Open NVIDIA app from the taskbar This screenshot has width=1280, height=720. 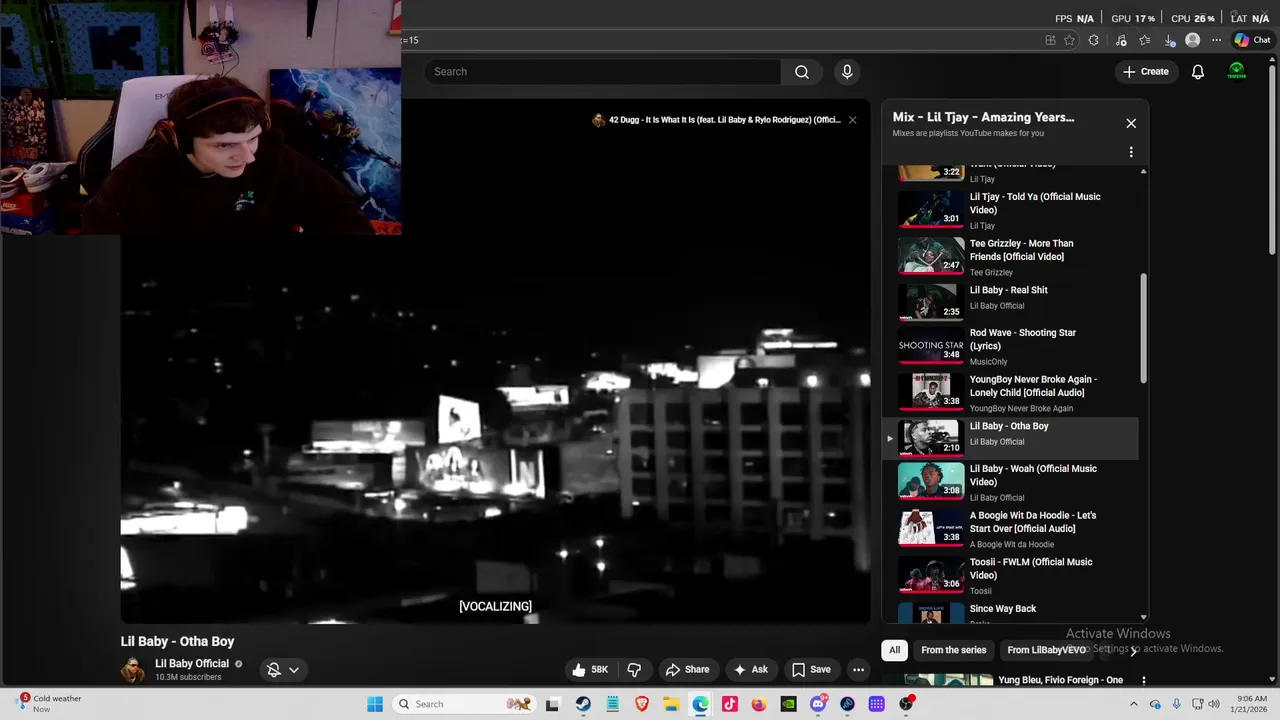click(788, 704)
